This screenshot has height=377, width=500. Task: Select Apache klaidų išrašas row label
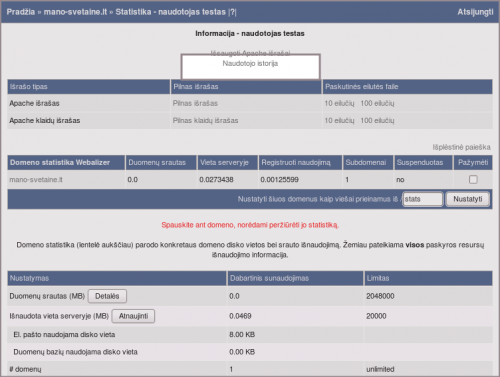pos(45,121)
